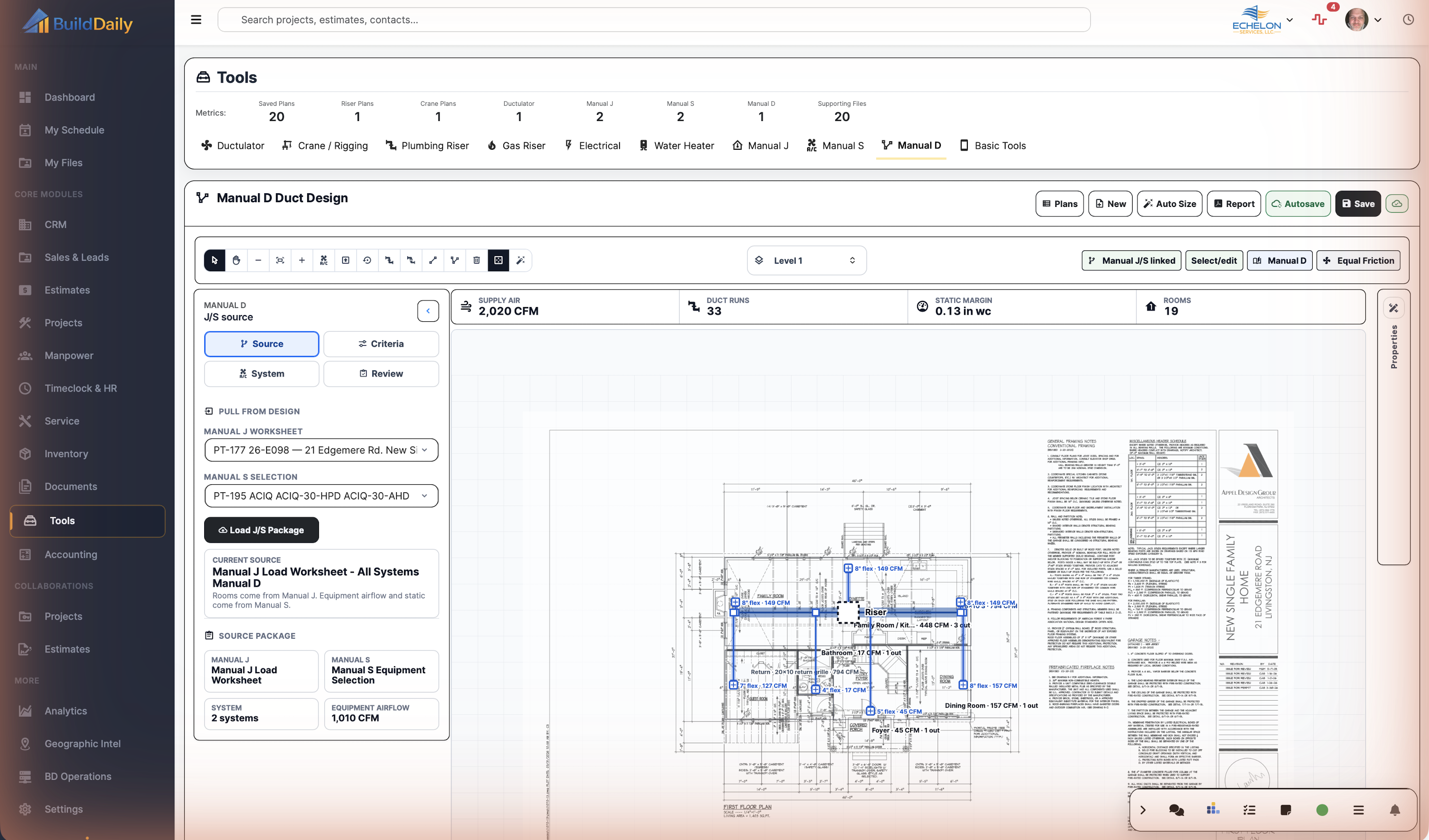Click the green status circle in dock
Viewport: 1429px width, 840px height.
click(x=1322, y=810)
